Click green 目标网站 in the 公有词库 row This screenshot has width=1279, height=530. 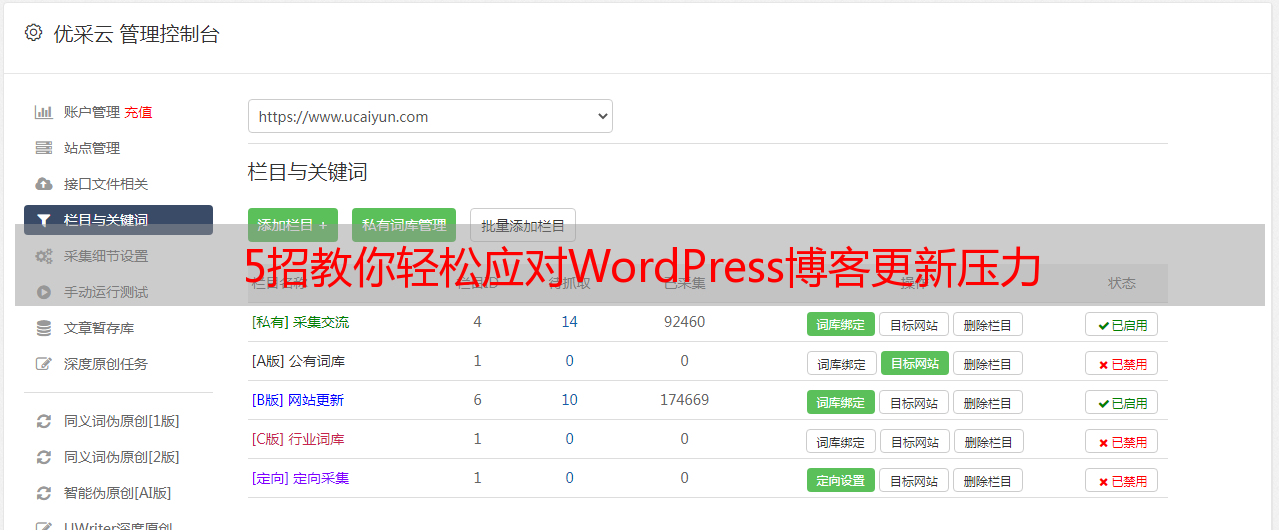click(x=915, y=363)
